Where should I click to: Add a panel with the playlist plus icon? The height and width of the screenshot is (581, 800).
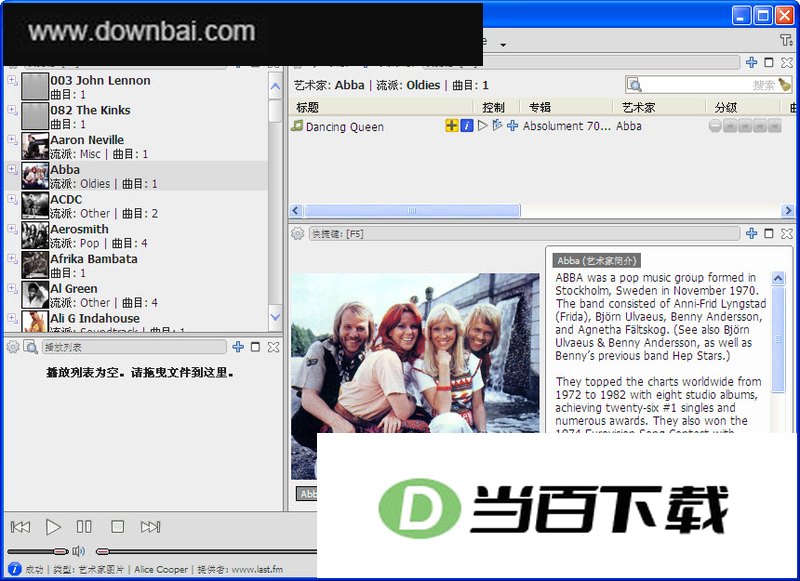[x=238, y=347]
